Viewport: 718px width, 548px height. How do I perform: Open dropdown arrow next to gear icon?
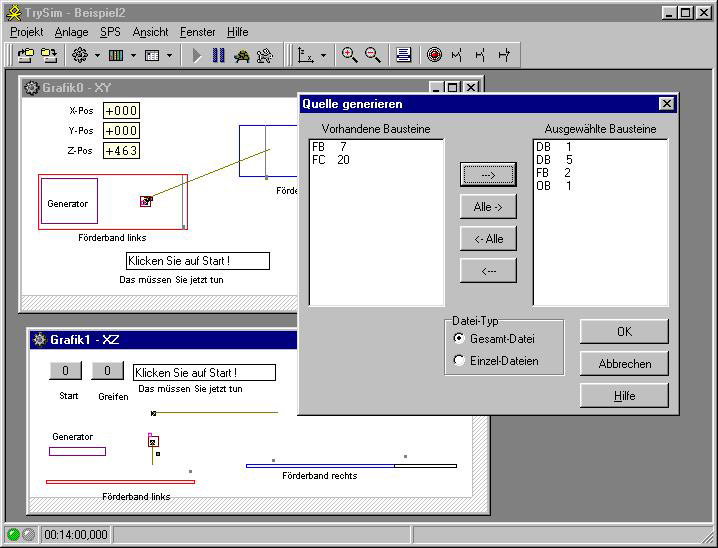click(x=97, y=56)
